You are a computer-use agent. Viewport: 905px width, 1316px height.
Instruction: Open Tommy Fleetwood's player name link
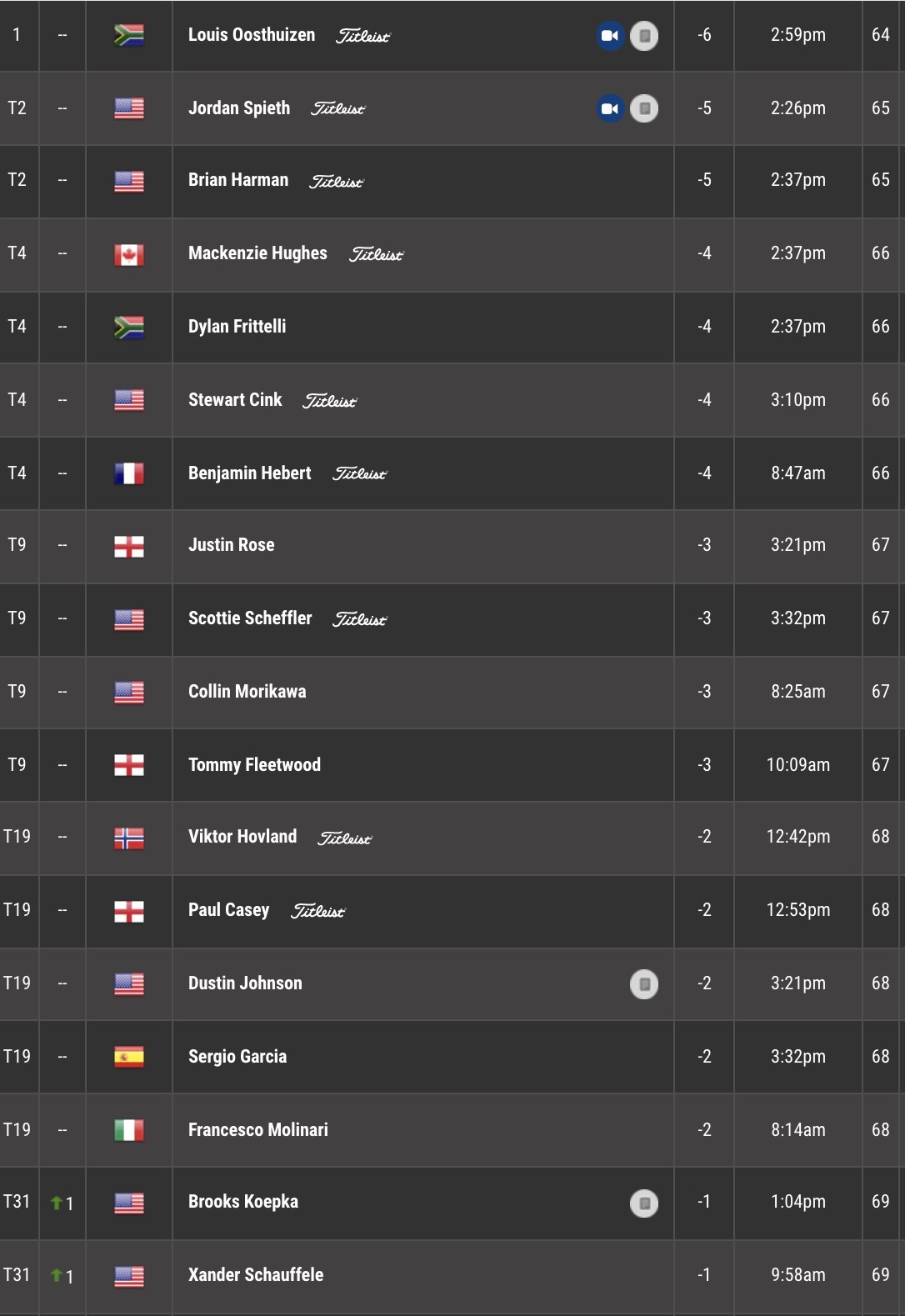coord(254,765)
